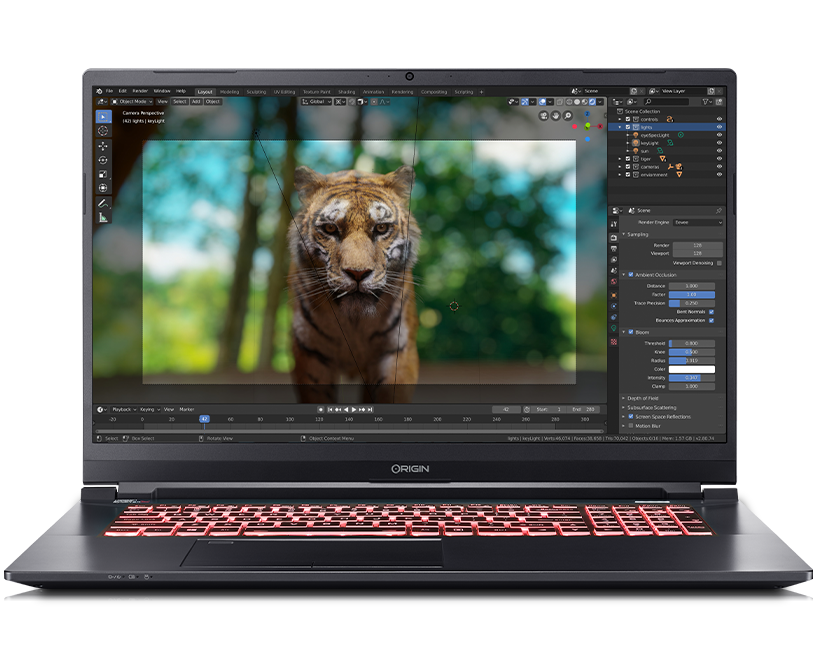
Task: Click the keyLight lamp icon in outliner
Action: click(x=636, y=143)
